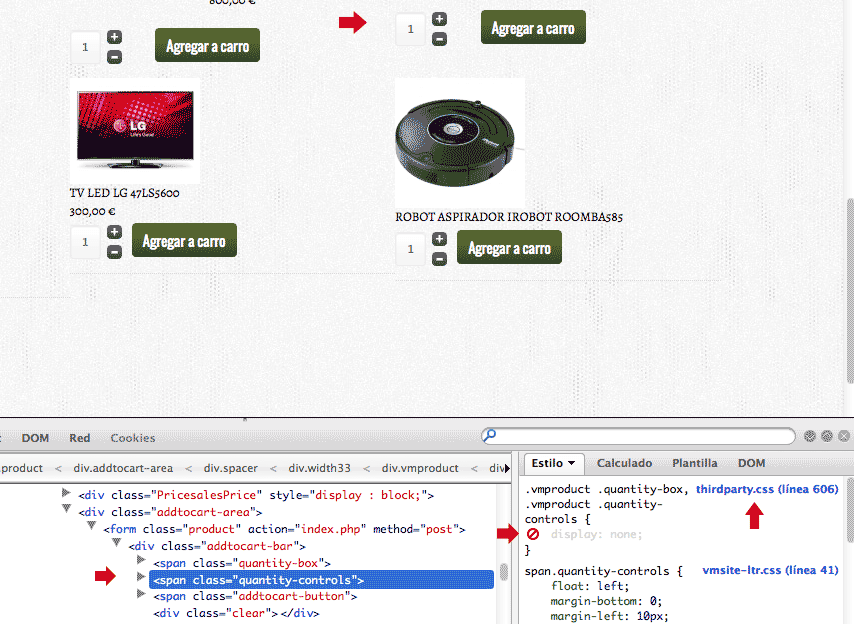
Task: Switch to the Red tab in Firebug
Action: click(80, 438)
